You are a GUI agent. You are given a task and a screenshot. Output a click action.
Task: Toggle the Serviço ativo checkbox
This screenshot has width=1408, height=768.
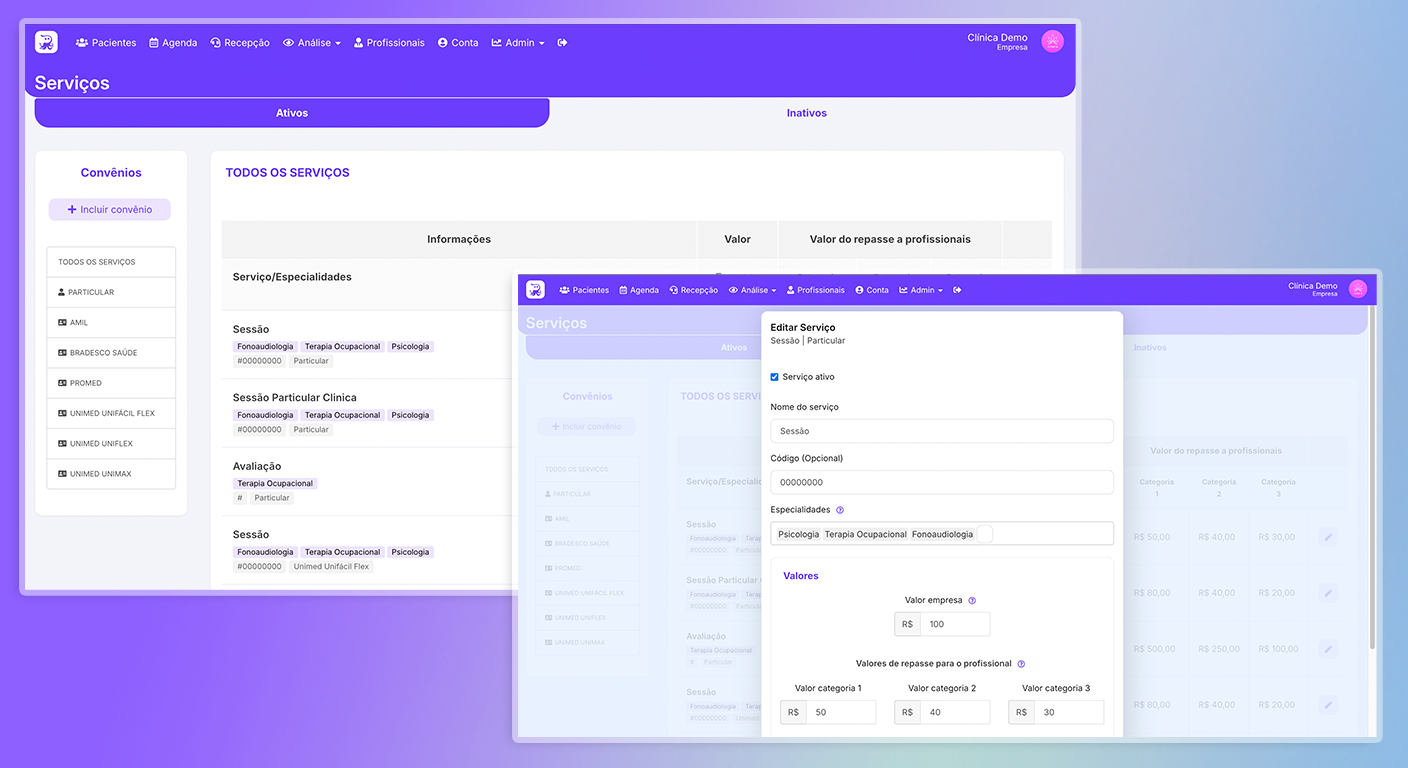pyautogui.click(x=775, y=377)
